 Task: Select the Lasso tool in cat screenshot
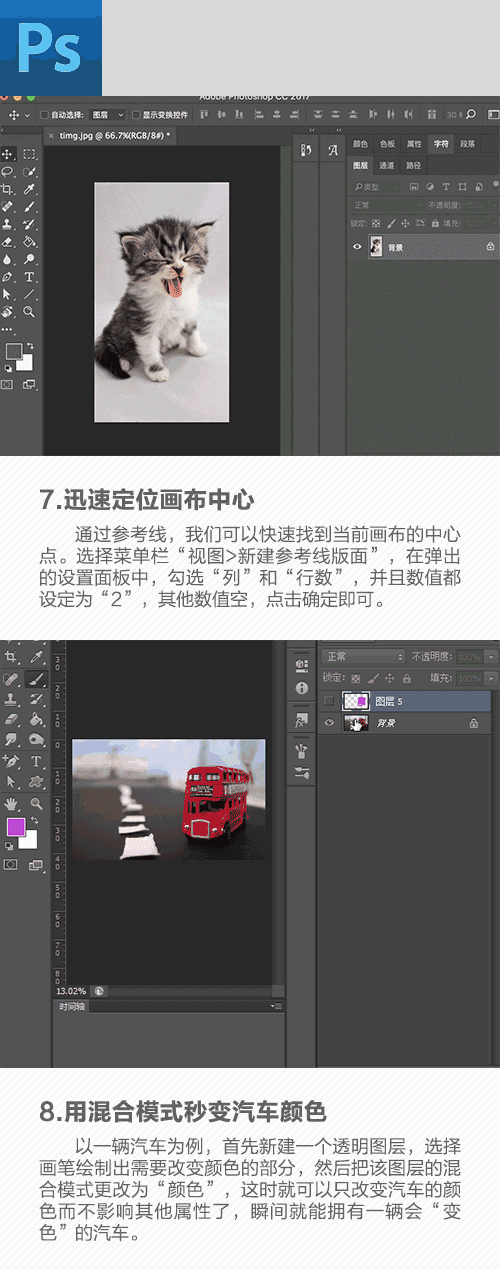(x=7, y=171)
